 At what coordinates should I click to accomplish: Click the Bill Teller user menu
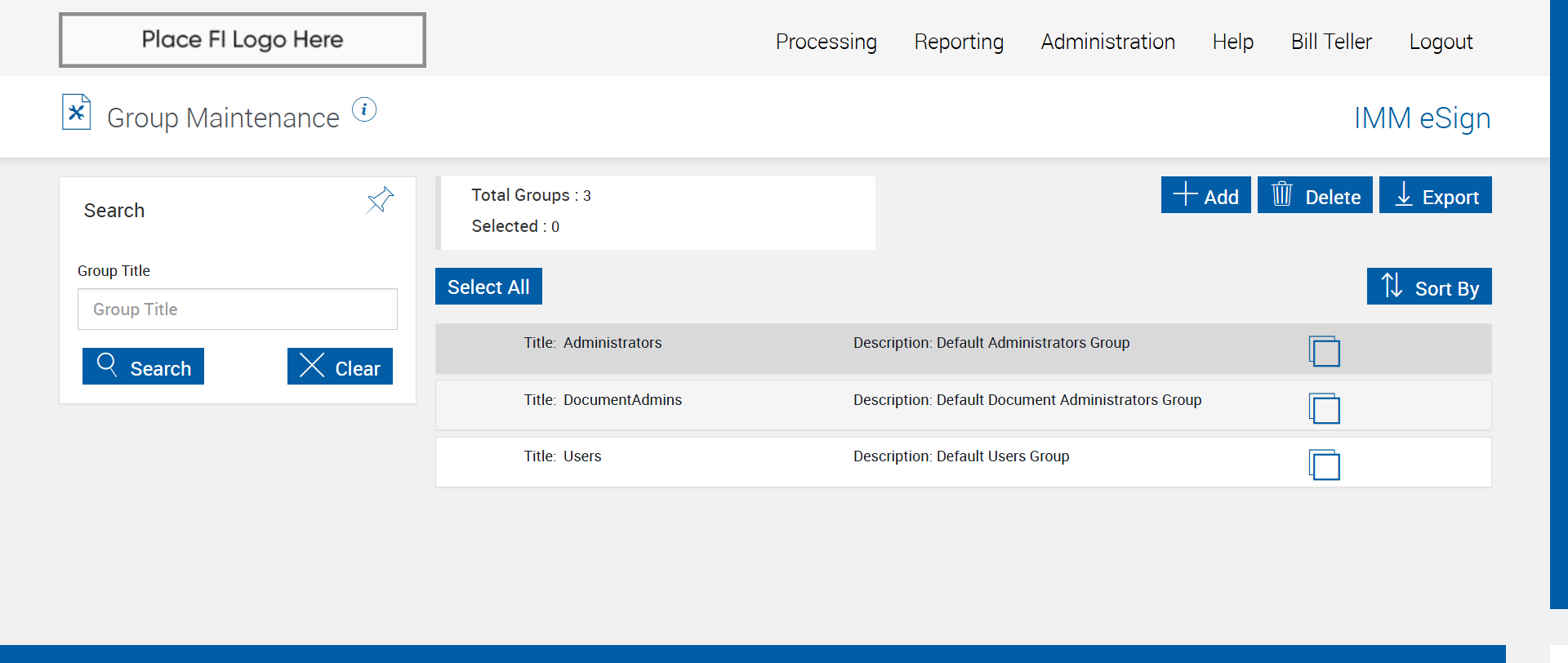(1331, 42)
